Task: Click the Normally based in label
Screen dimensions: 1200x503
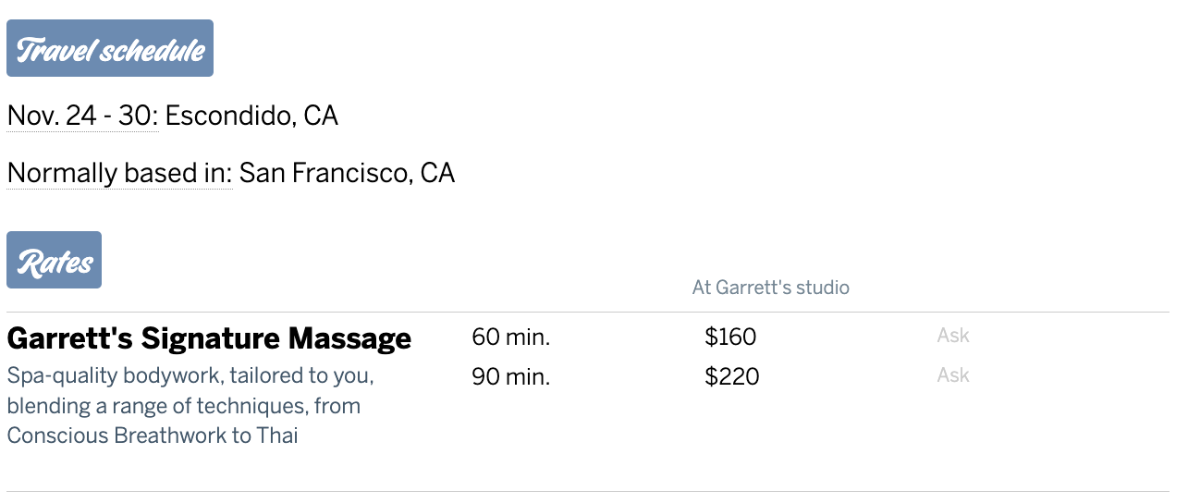Action: click(119, 173)
